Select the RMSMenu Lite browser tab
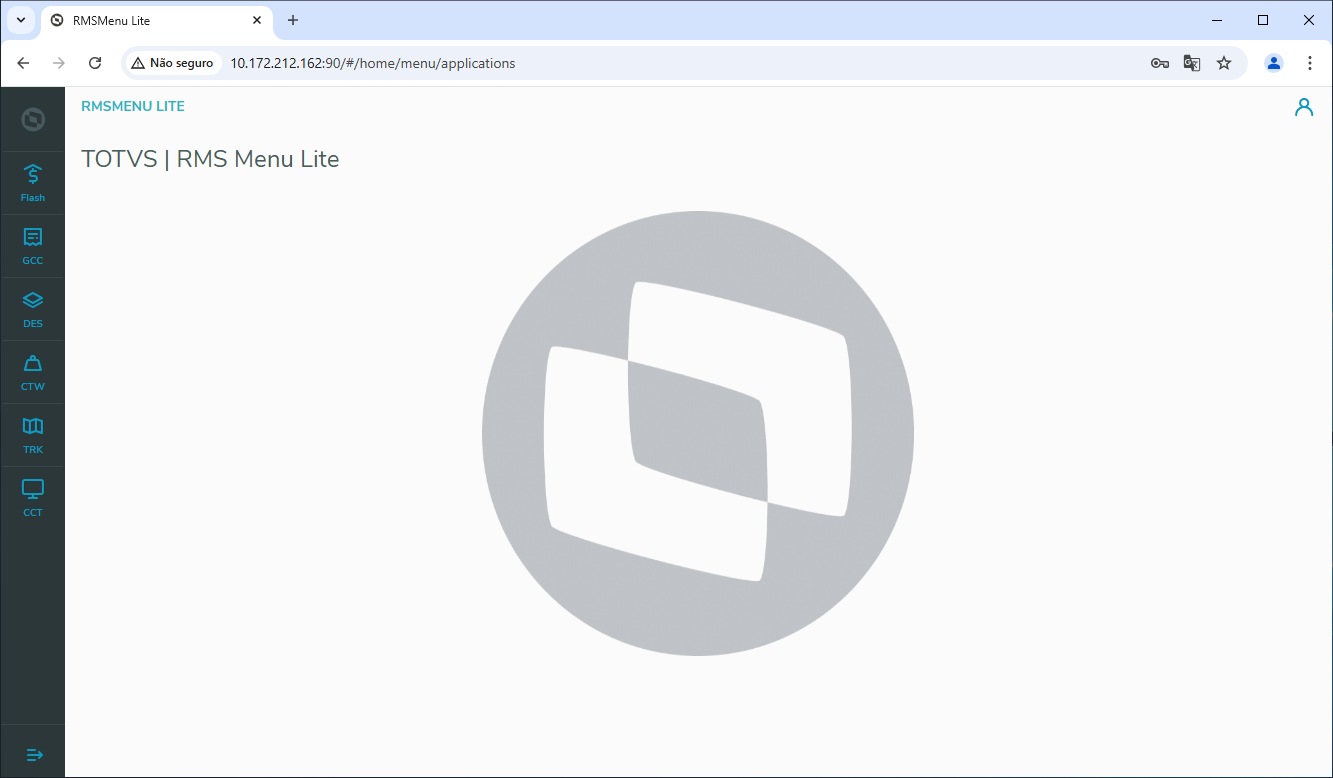 (x=156, y=21)
